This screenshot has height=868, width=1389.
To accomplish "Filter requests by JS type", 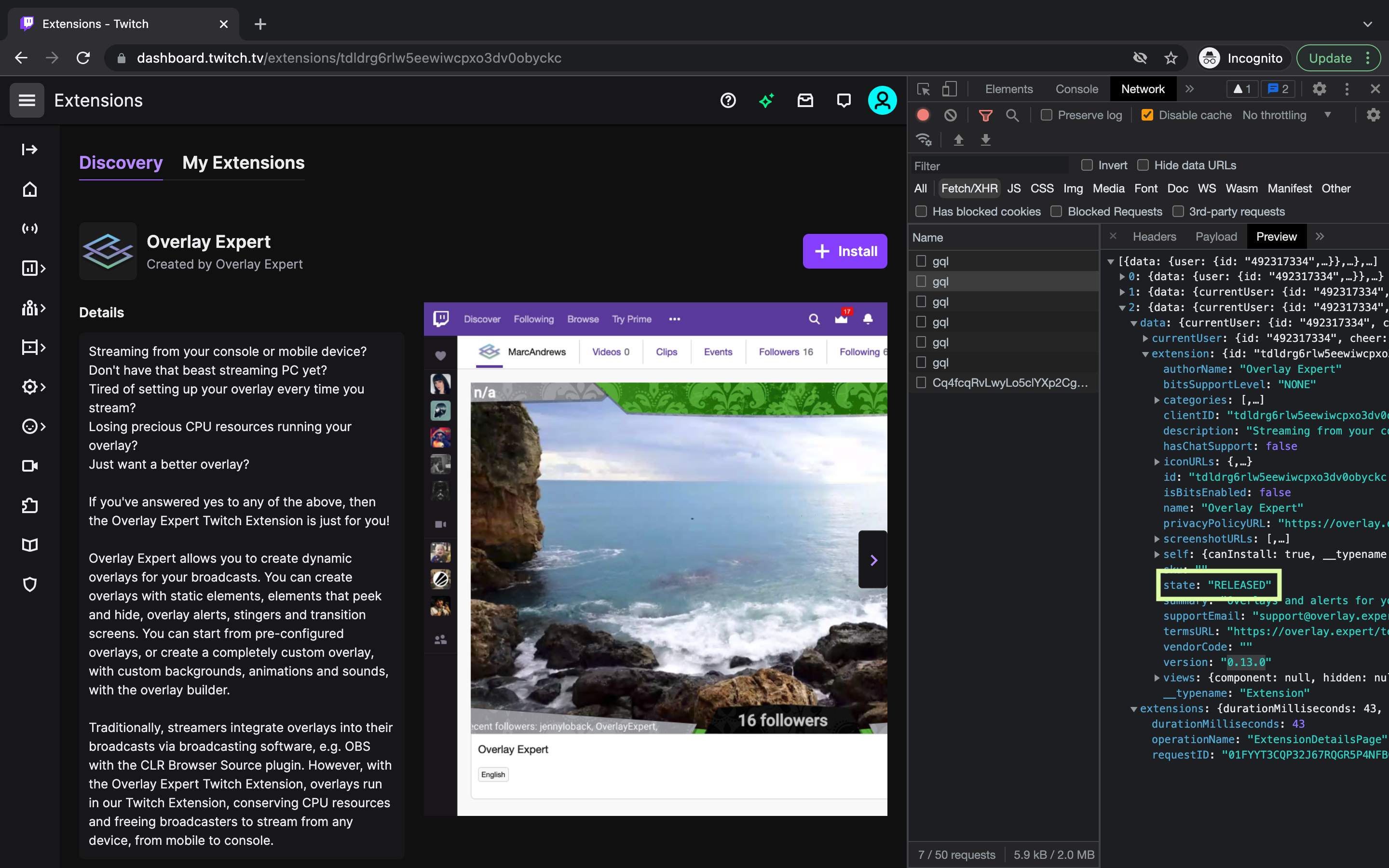I will [x=1014, y=188].
